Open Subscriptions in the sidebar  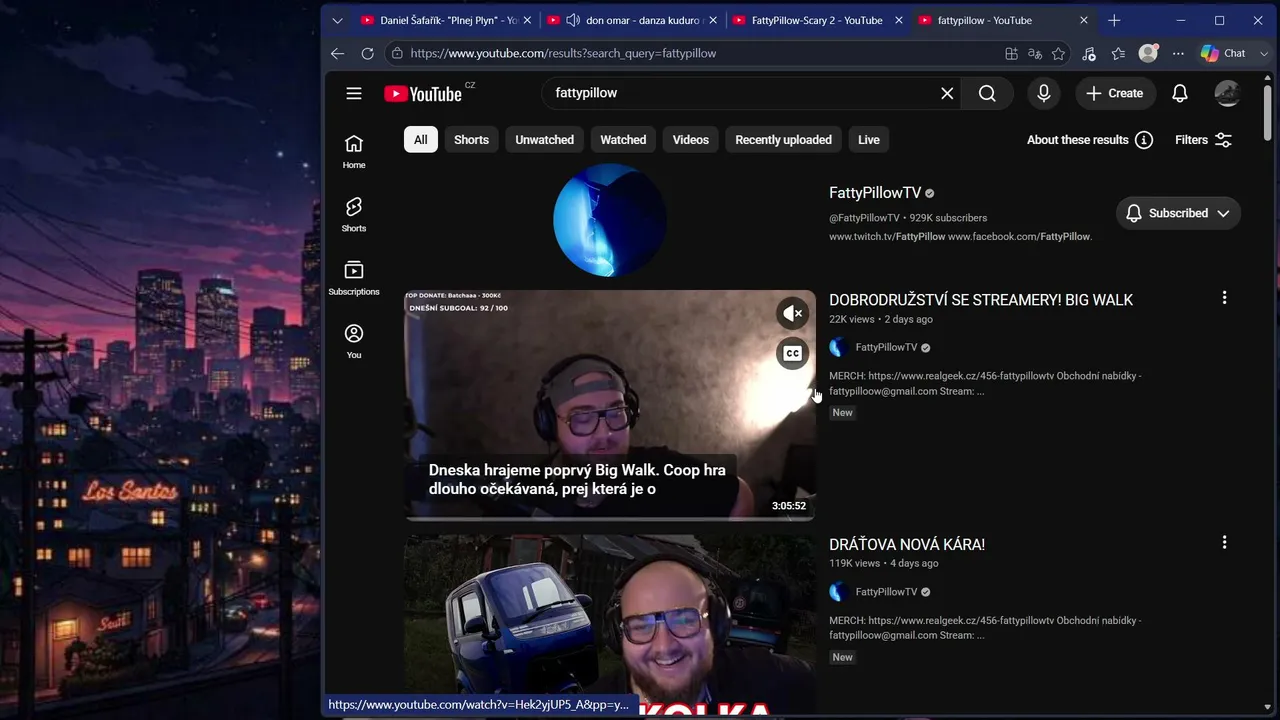tap(354, 278)
